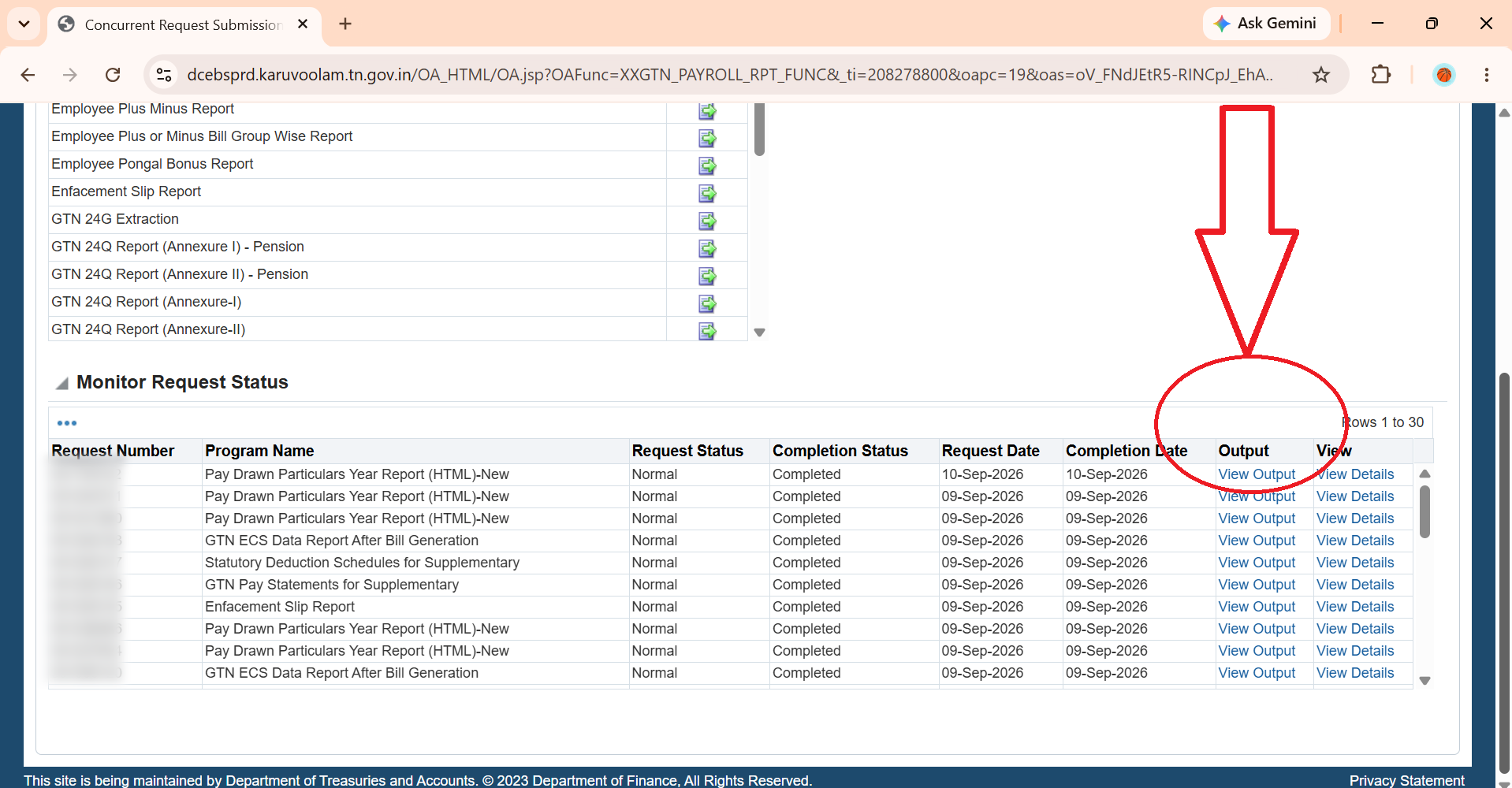Run GTN 24Q Report (Annexure-II) icon
This screenshot has height=788, width=1512.
[x=707, y=331]
